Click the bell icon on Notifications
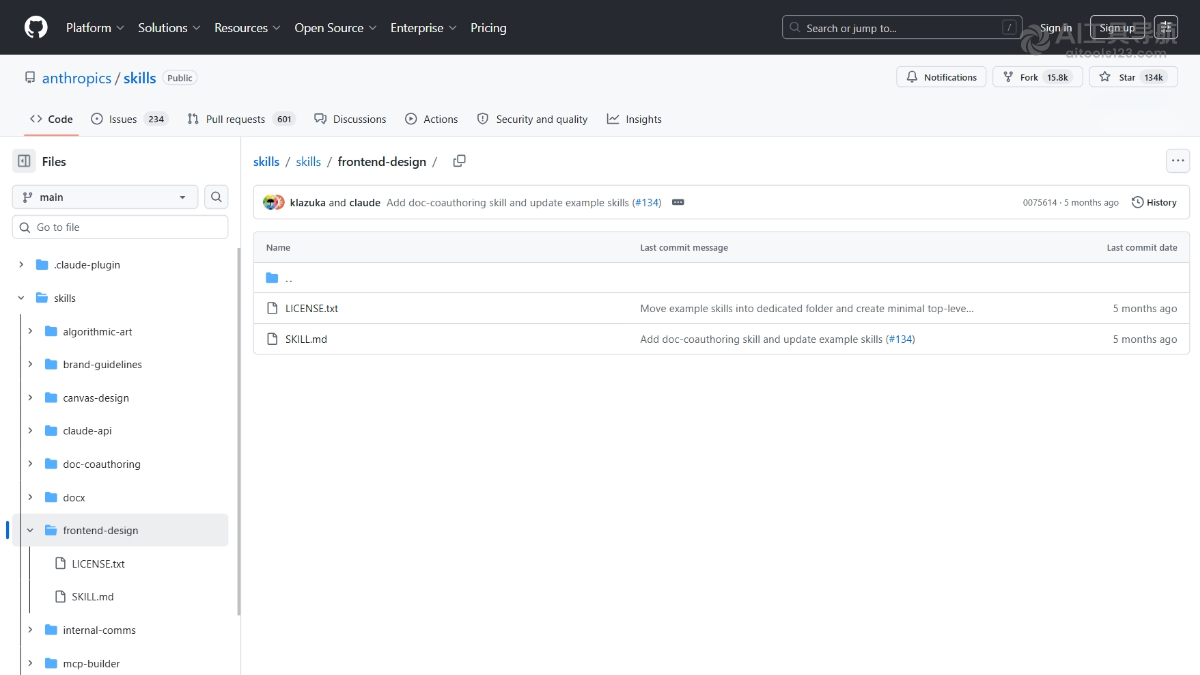The width and height of the screenshot is (1200, 675). [x=912, y=77]
